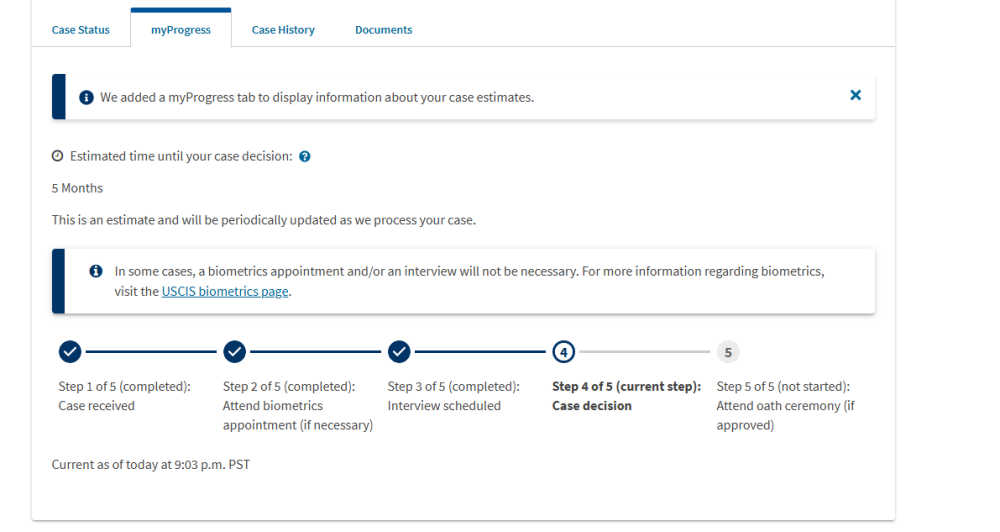The width and height of the screenshot is (1000, 532).
Task: Open the Documents tab
Action: 384,30
